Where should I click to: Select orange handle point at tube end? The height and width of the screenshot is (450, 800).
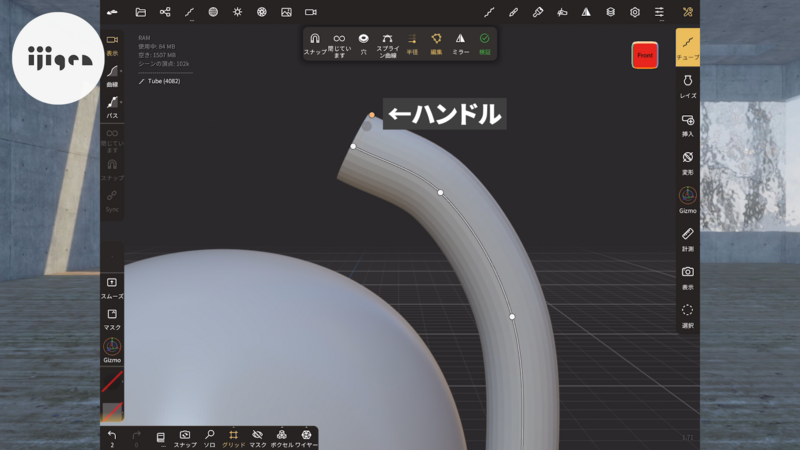point(372,115)
